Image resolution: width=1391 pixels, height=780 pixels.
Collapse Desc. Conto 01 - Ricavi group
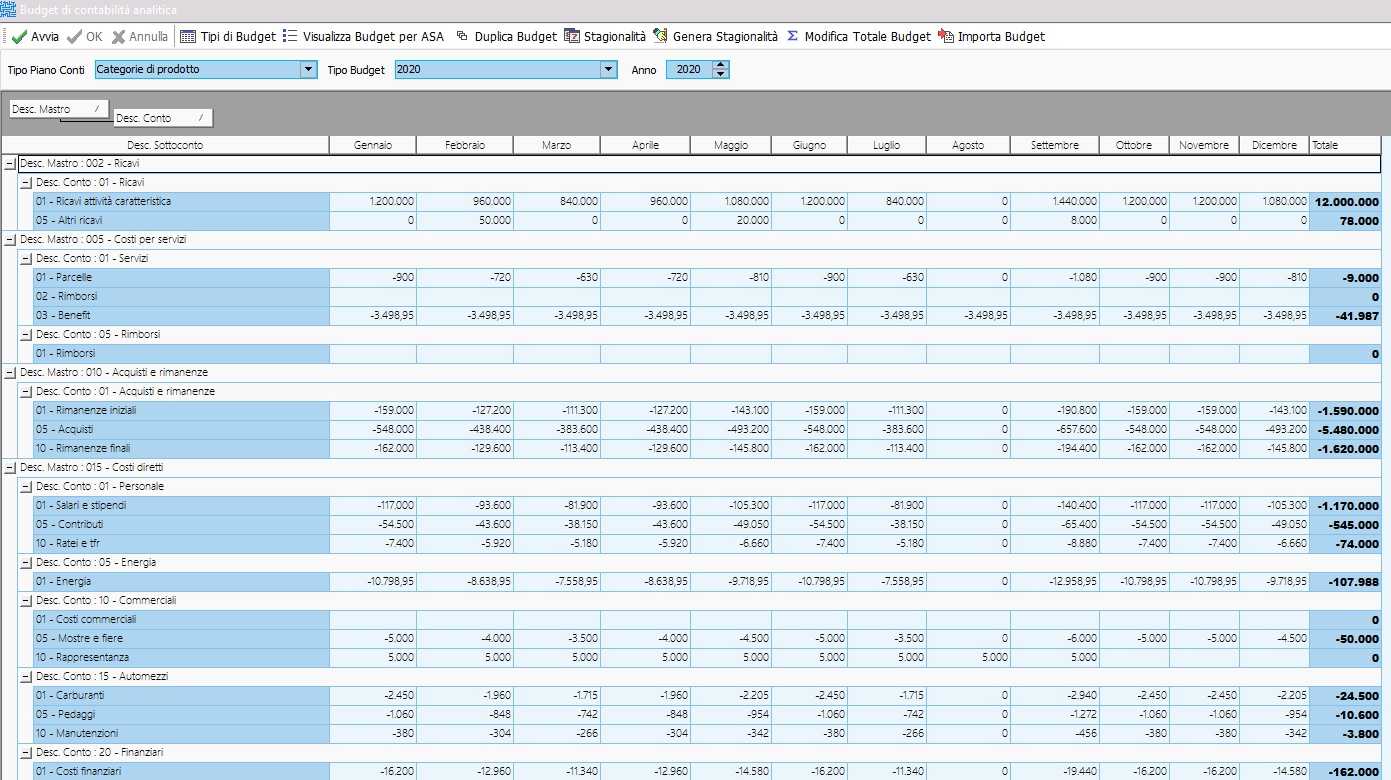(25, 182)
